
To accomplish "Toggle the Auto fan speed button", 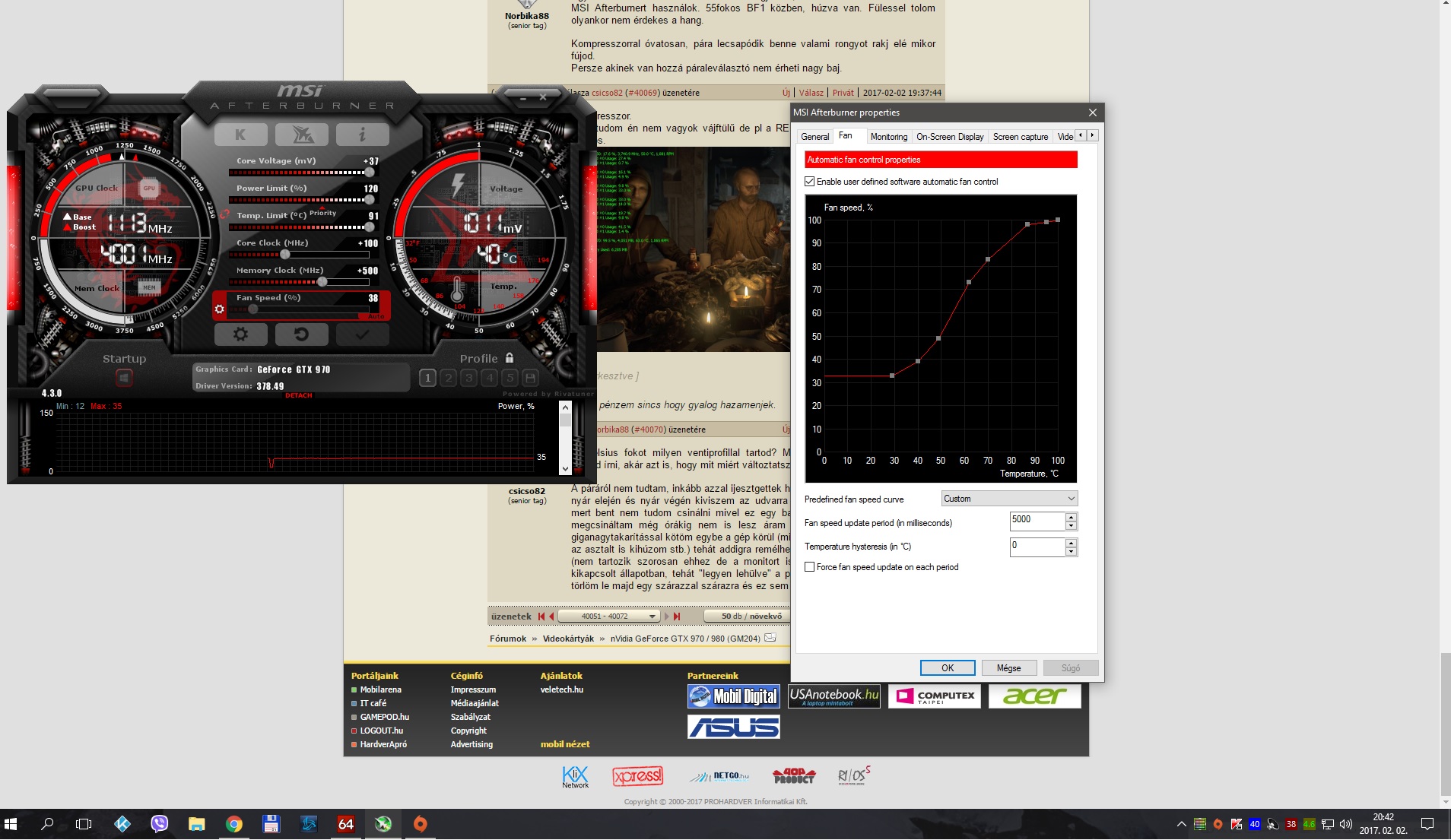I will click(376, 316).
